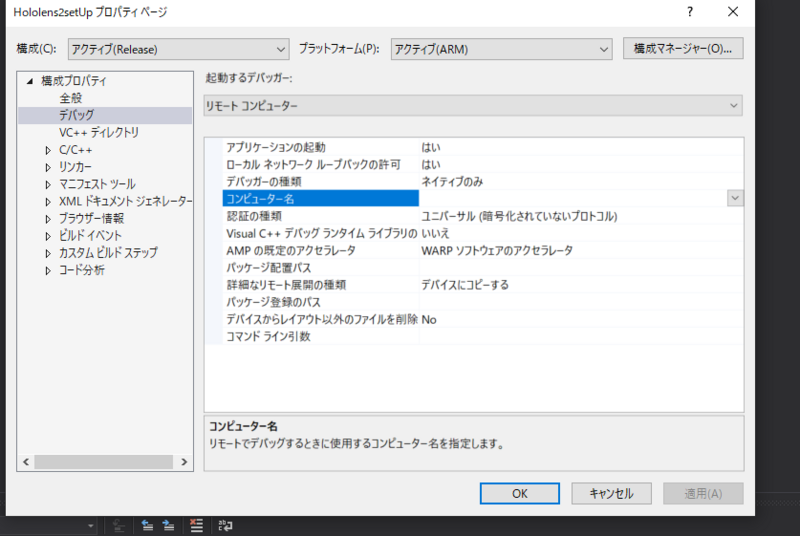Click ユニバーサル (暗号化されていないプロトコル) value
This screenshot has height=536, width=800.
point(519,216)
